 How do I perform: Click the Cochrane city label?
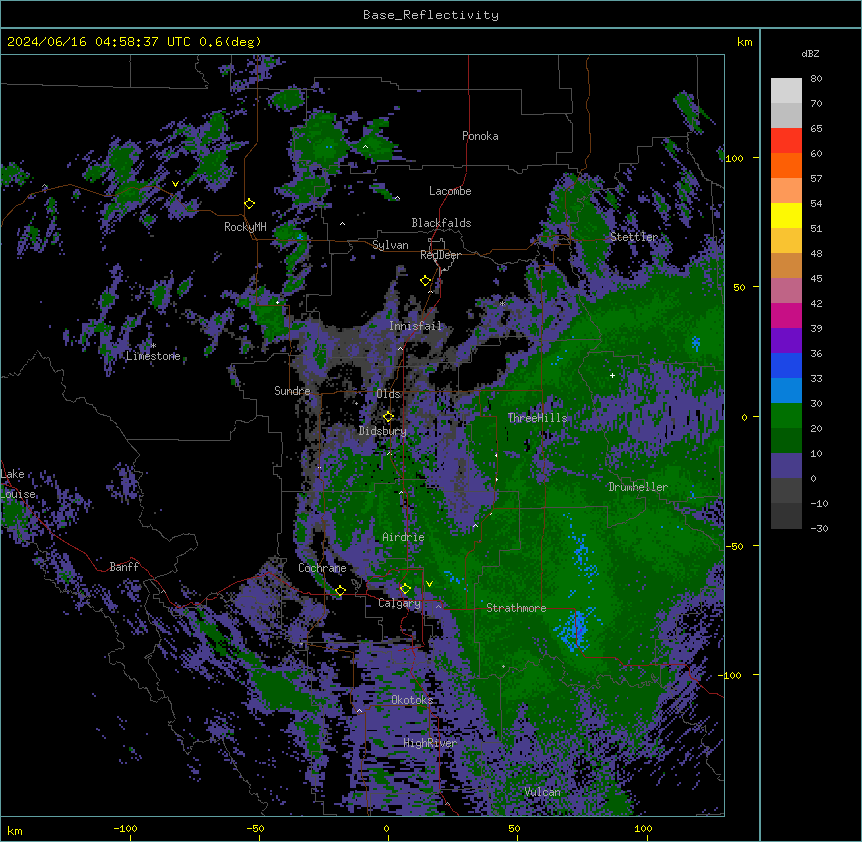tap(322, 568)
